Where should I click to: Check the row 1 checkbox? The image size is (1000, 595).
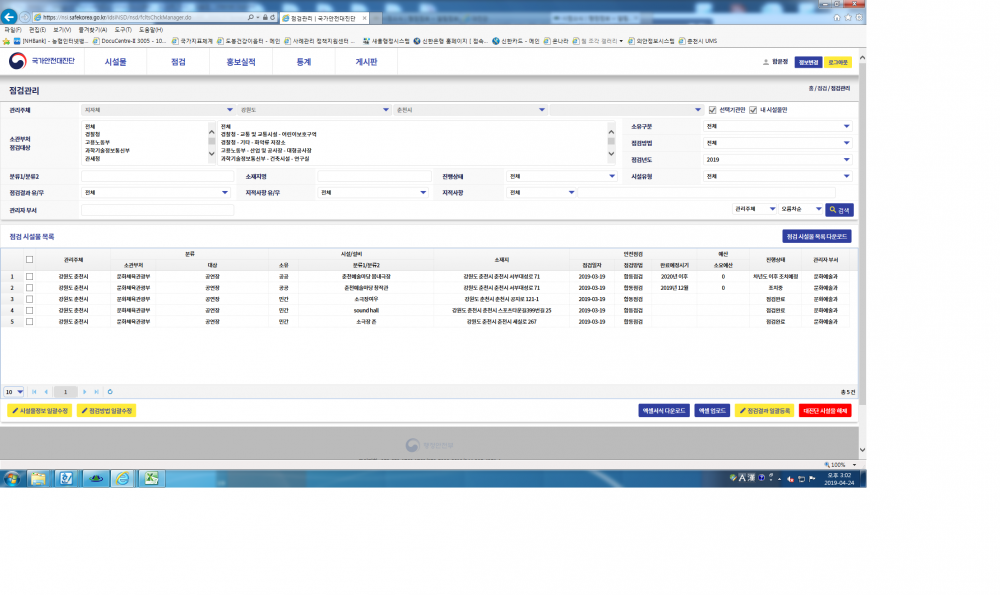pyautogui.click(x=29, y=277)
